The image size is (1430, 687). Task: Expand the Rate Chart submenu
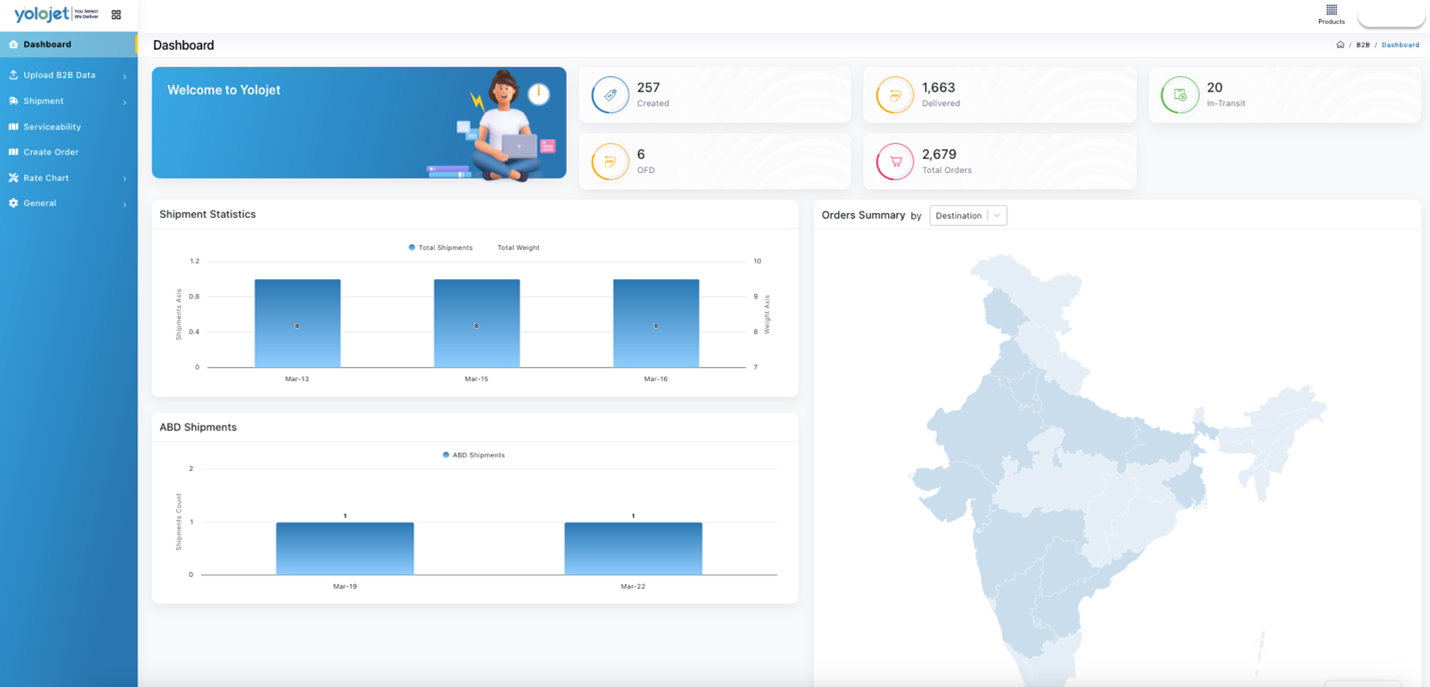(66, 178)
